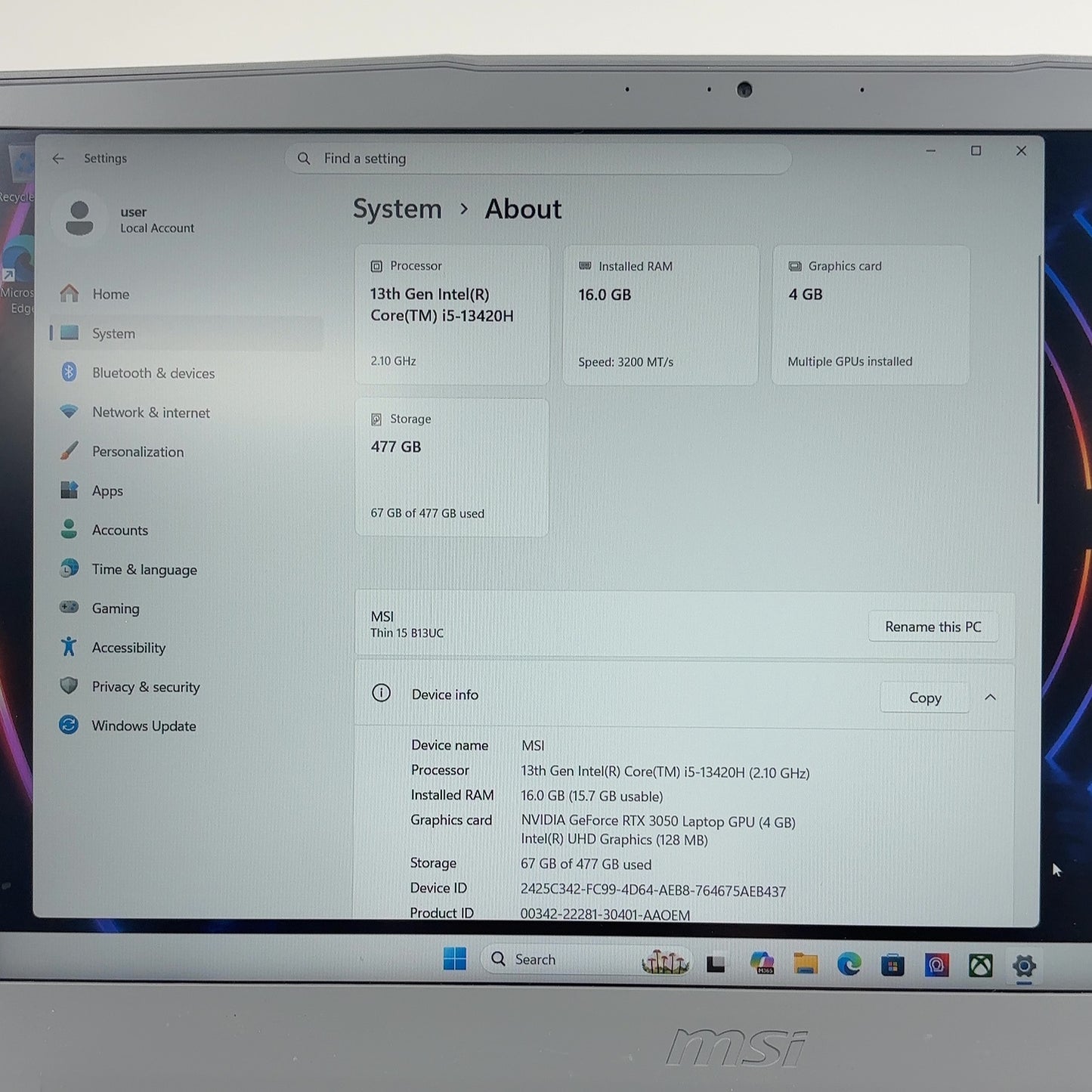The height and width of the screenshot is (1092, 1092).
Task: Copy the device info
Action: click(925, 698)
